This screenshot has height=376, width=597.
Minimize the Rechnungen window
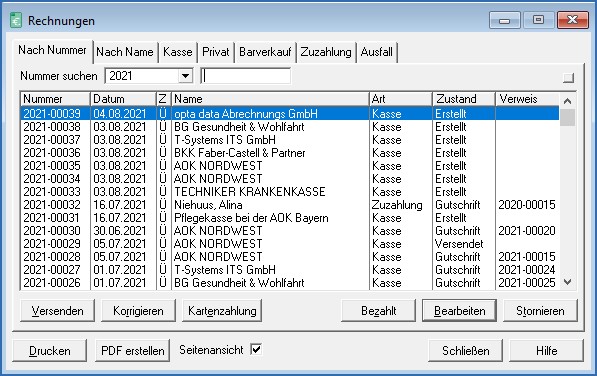coord(505,20)
